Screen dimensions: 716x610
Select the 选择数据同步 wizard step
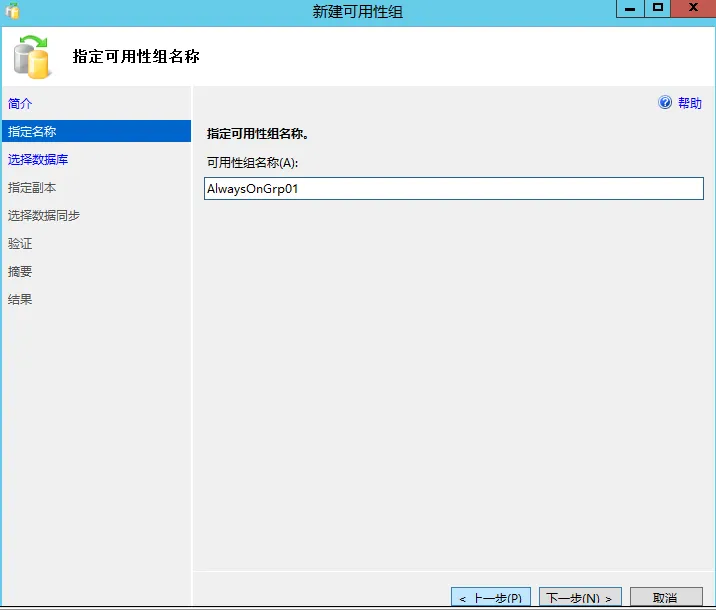point(44,216)
